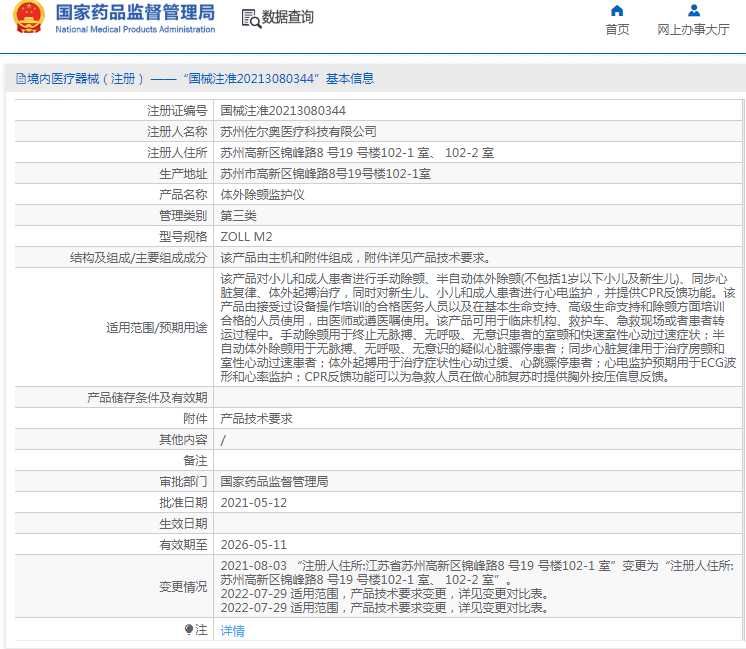The width and height of the screenshot is (746, 649).
Task: Open the 详情 link
Action: [232, 630]
